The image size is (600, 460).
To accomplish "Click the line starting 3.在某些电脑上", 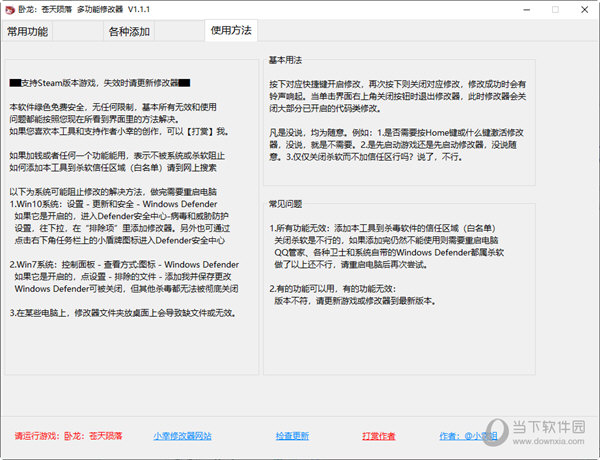I will coord(123,313).
